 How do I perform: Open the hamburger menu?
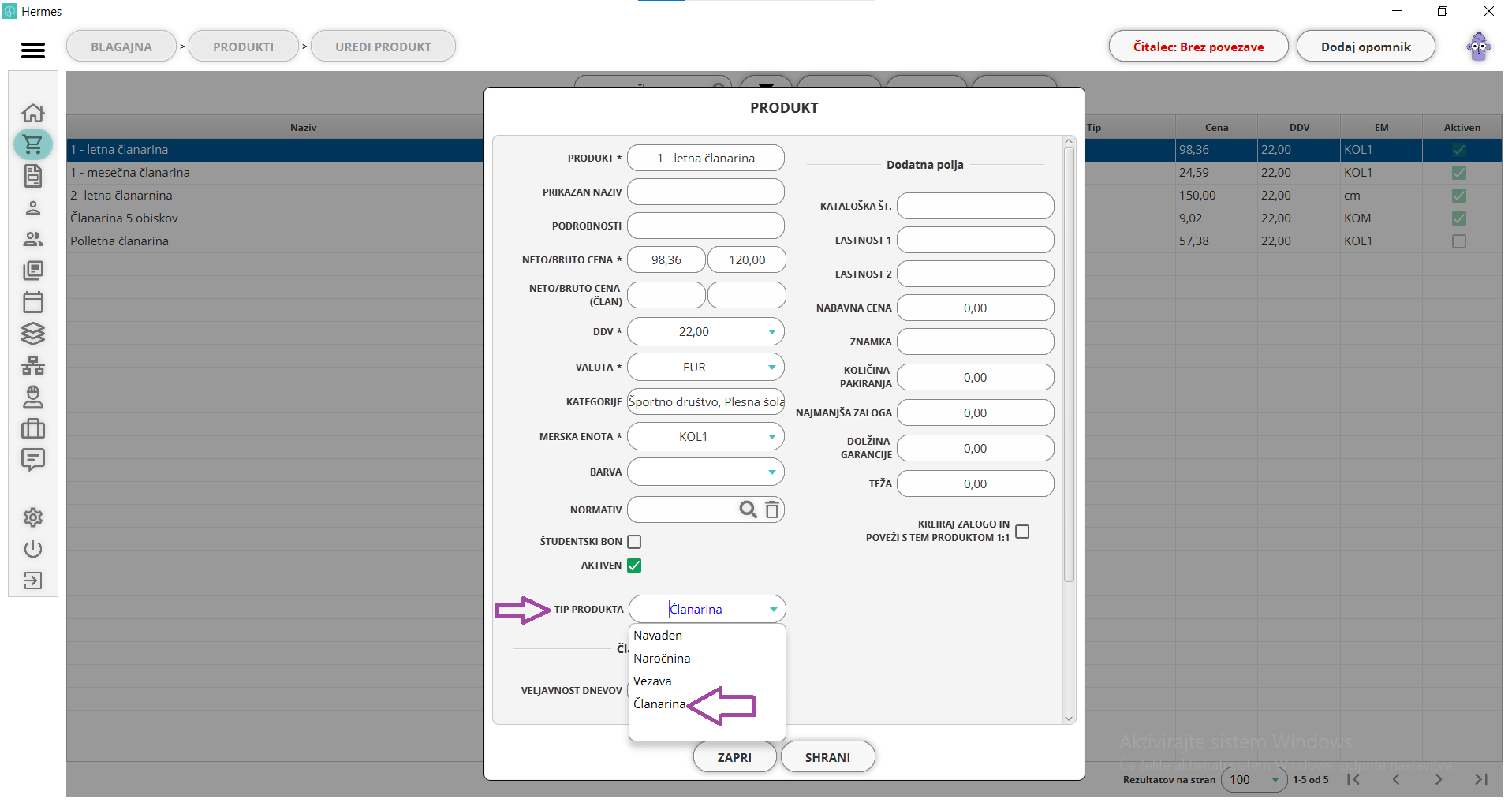click(32, 50)
